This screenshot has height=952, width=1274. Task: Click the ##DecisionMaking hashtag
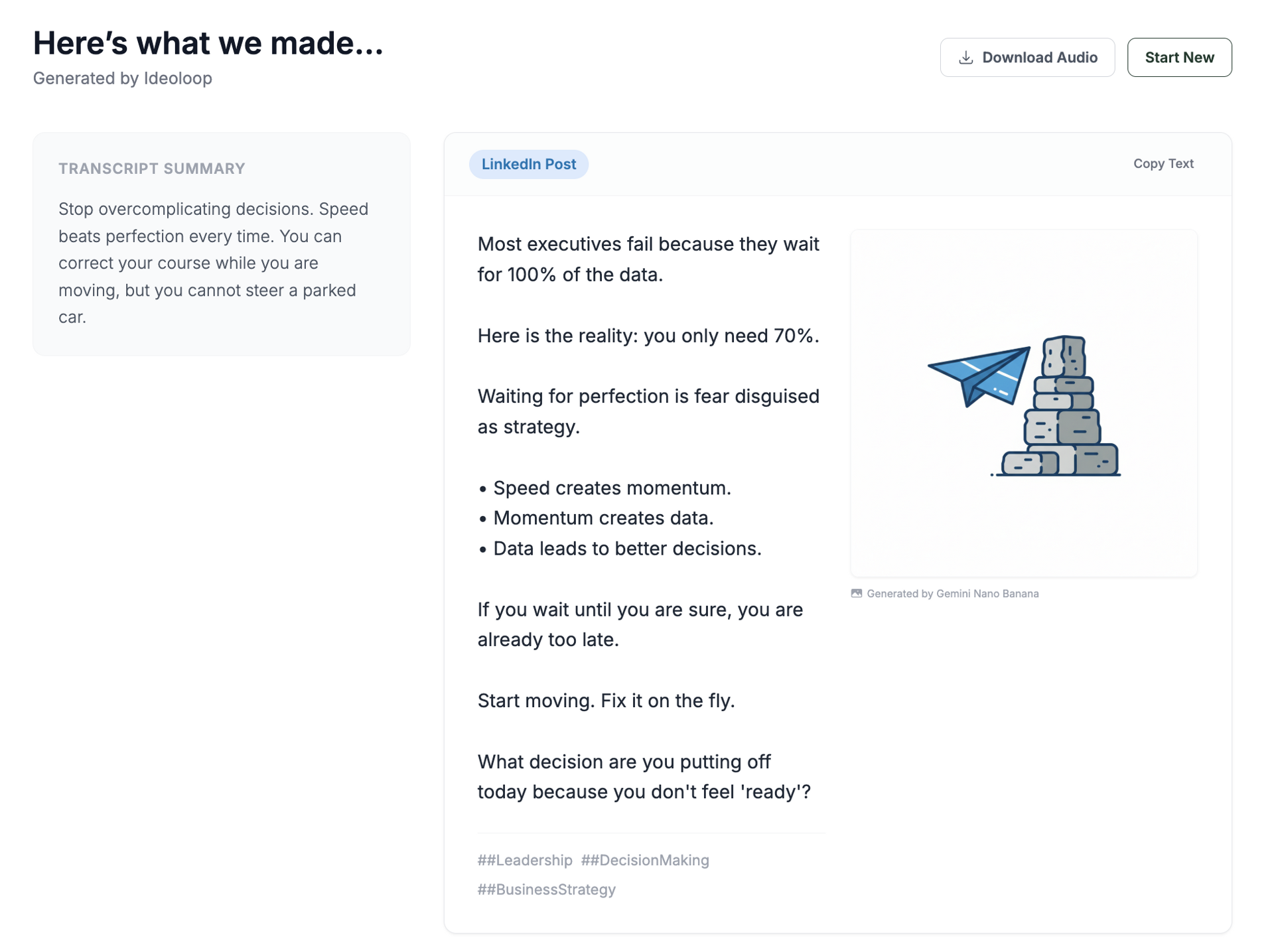click(x=644, y=860)
